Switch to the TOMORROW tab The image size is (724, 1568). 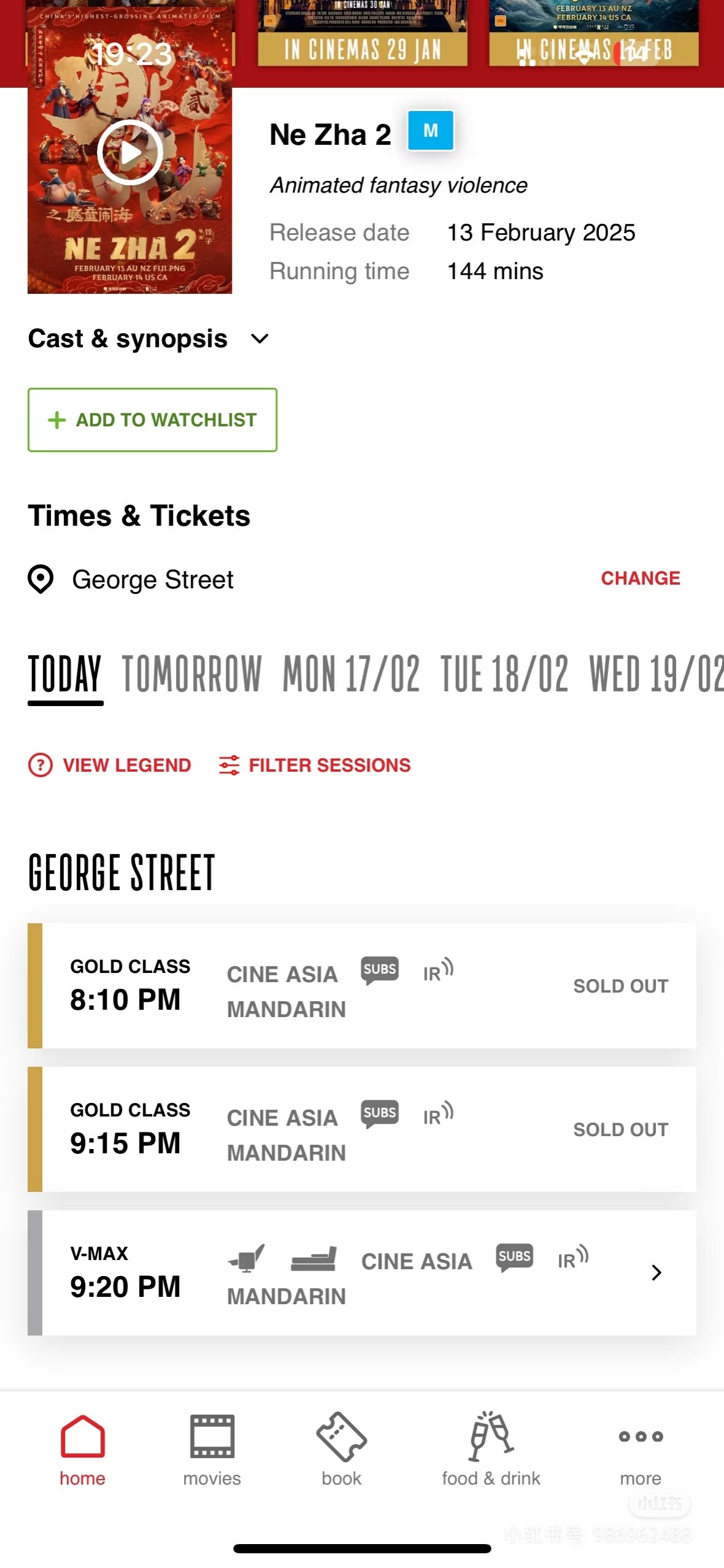point(192,674)
